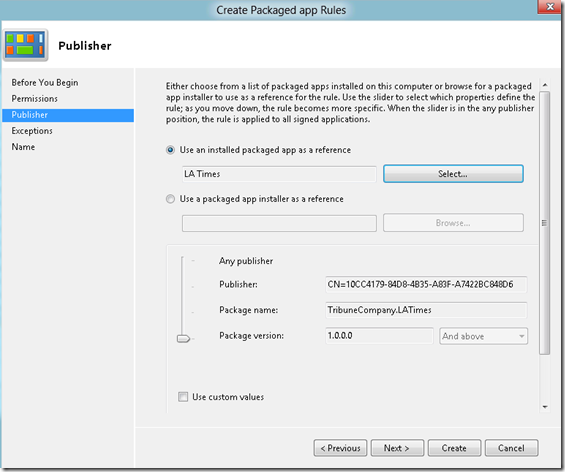Click the LA Times reference app field

click(279, 174)
